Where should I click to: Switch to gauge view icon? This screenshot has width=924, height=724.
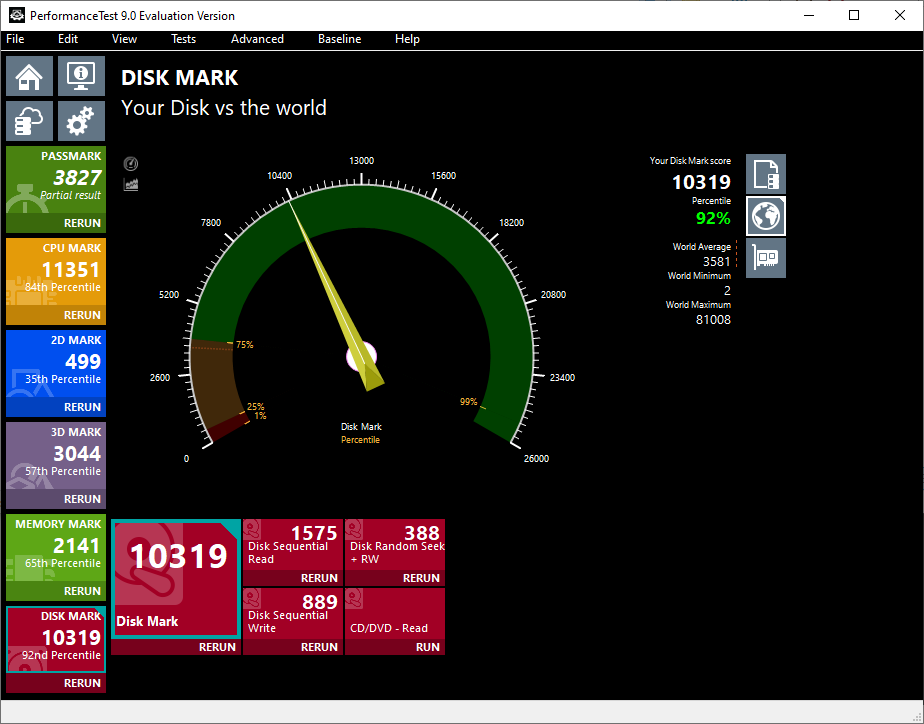click(131, 164)
